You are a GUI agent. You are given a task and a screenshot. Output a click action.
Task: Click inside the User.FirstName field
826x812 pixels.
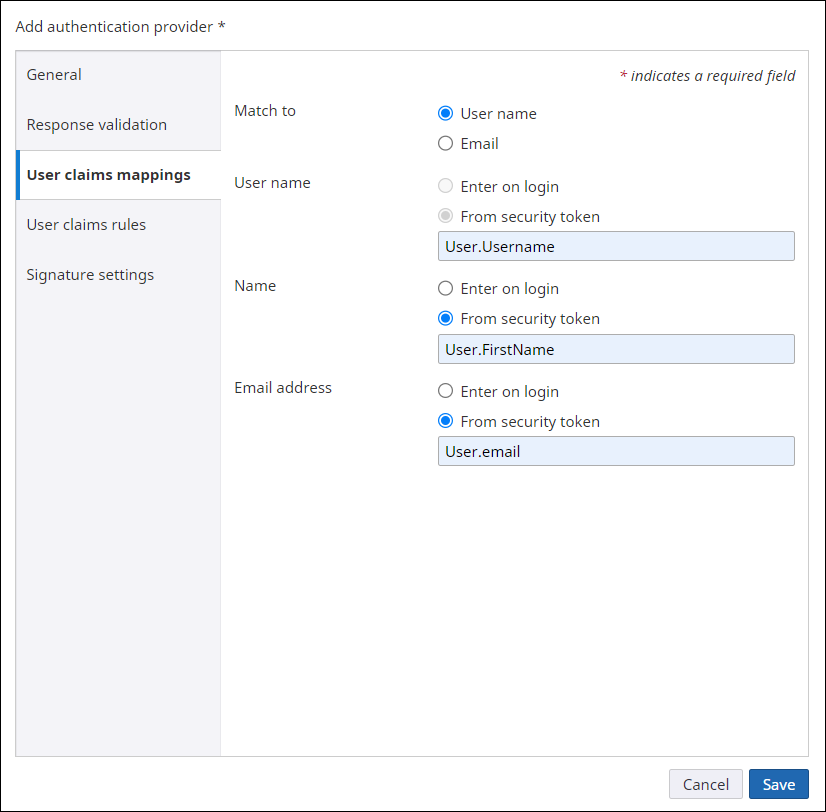[x=616, y=349]
